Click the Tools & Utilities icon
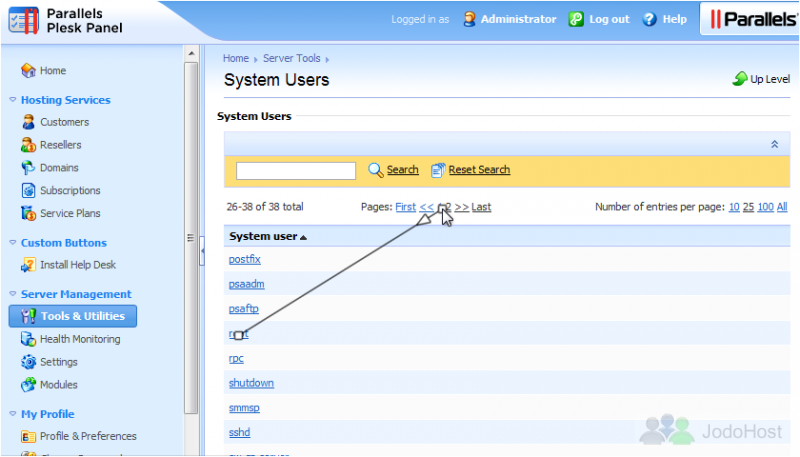 [28, 316]
